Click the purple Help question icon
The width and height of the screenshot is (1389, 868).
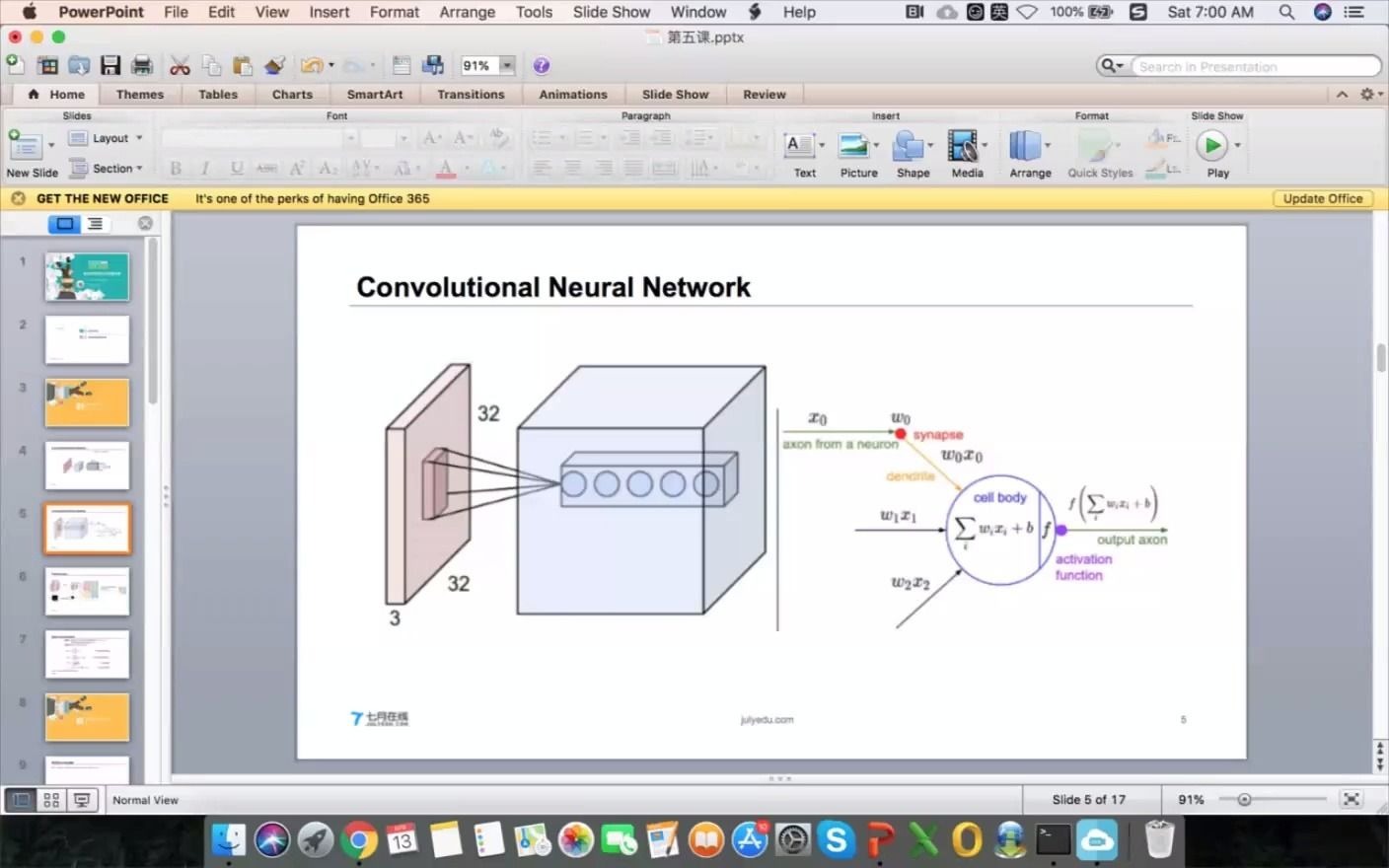(x=541, y=66)
